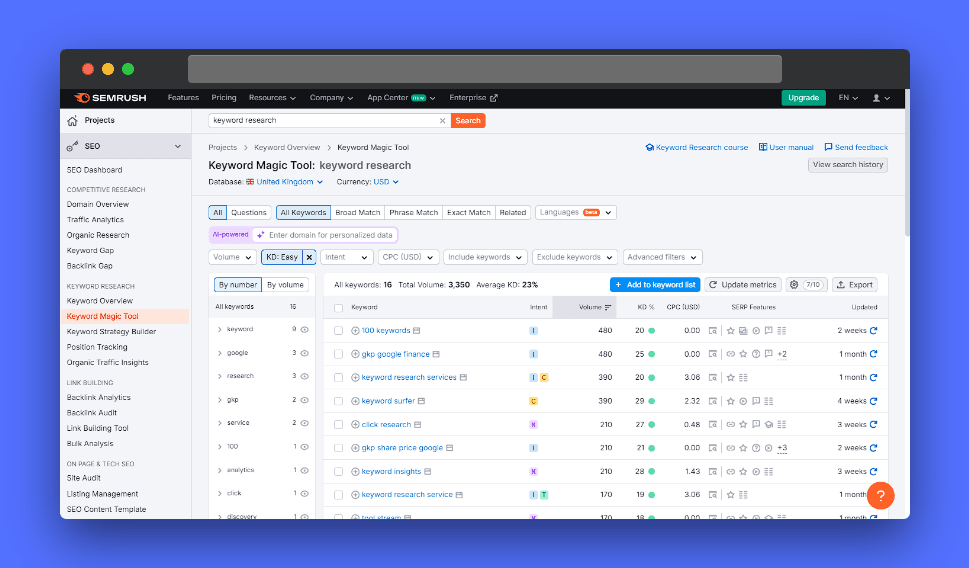The height and width of the screenshot is (568, 969).
Task: Add keyword insights with plus icon
Action: pyautogui.click(x=355, y=472)
